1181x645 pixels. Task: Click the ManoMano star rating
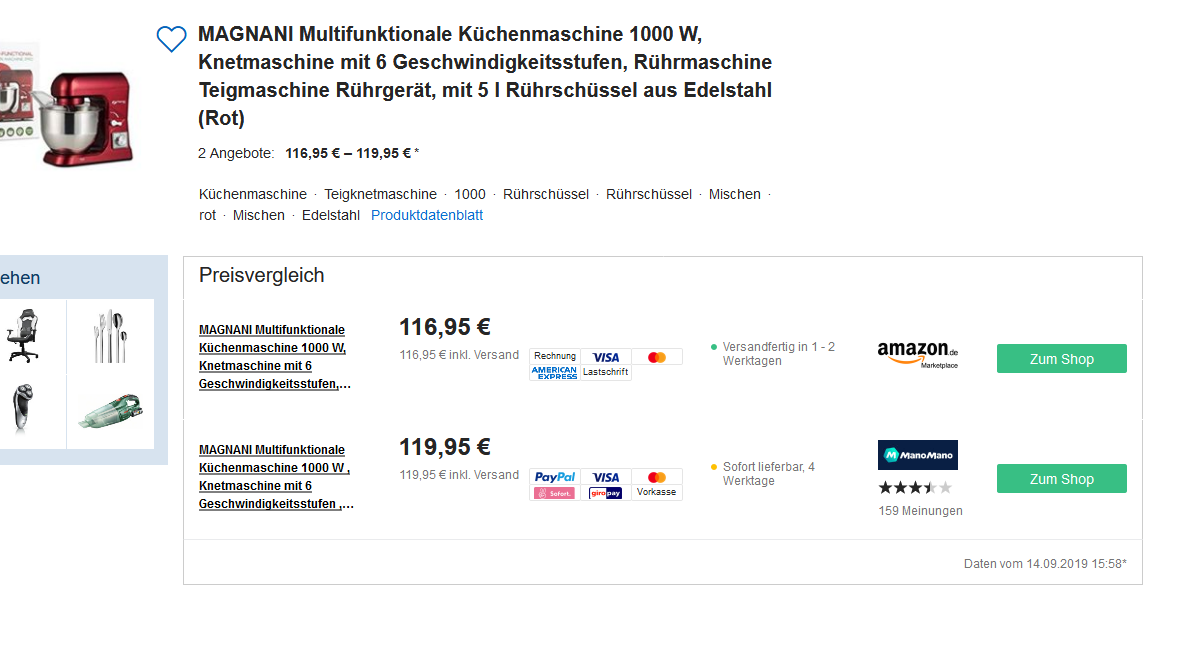pyautogui.click(x=914, y=488)
